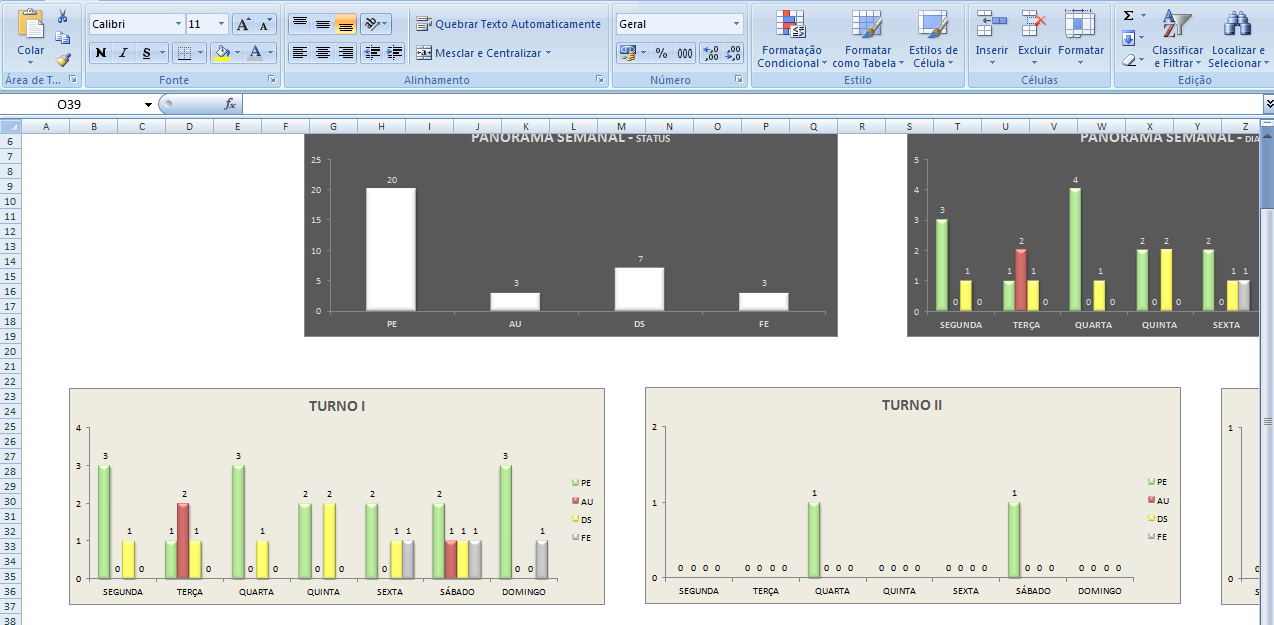Click the Cut scissors icon
Screen dimensions: 1274x625
coord(63,16)
